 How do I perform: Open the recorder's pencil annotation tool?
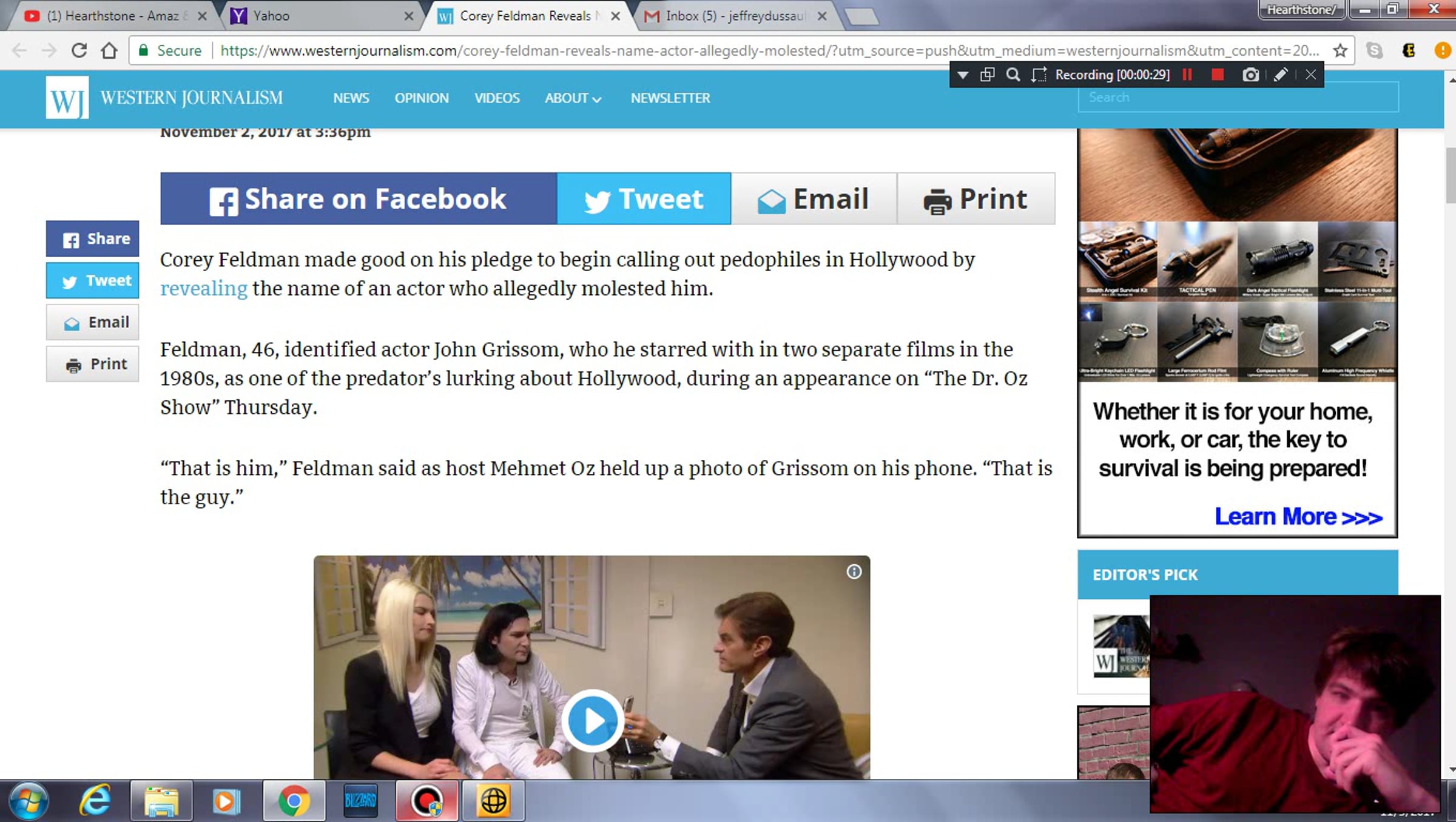coord(1280,75)
